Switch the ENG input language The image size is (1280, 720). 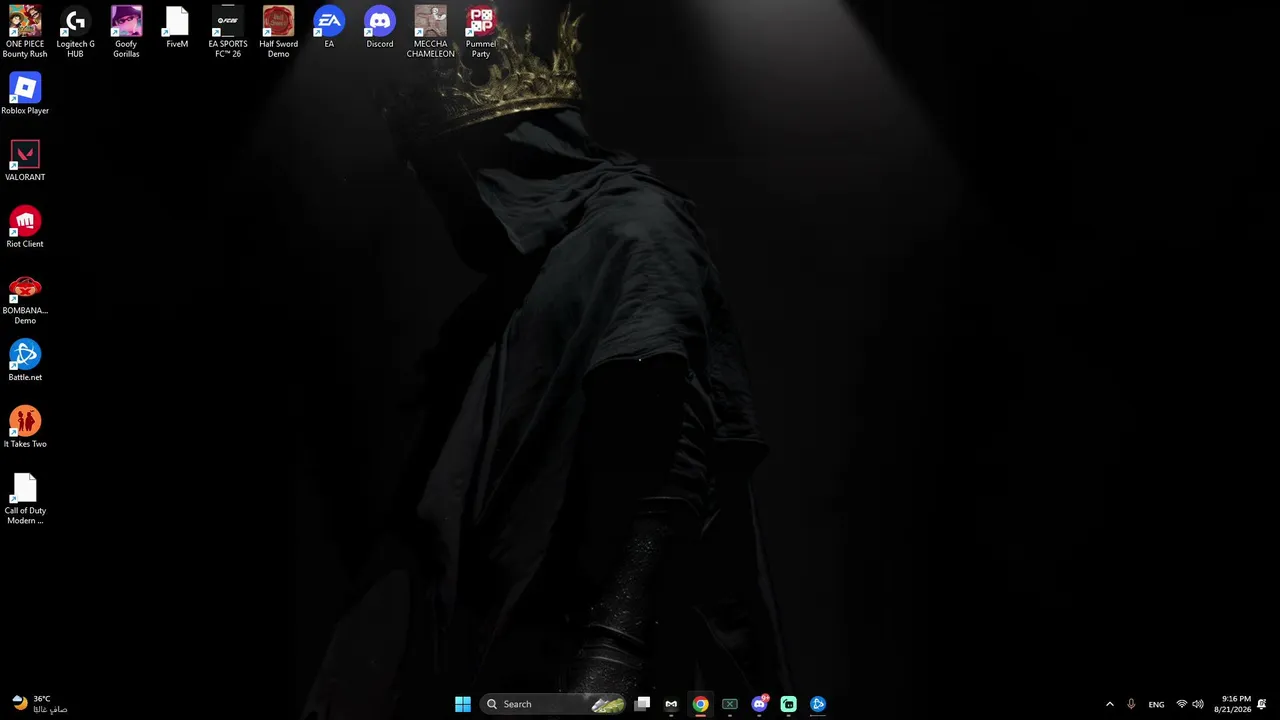[x=1156, y=704]
